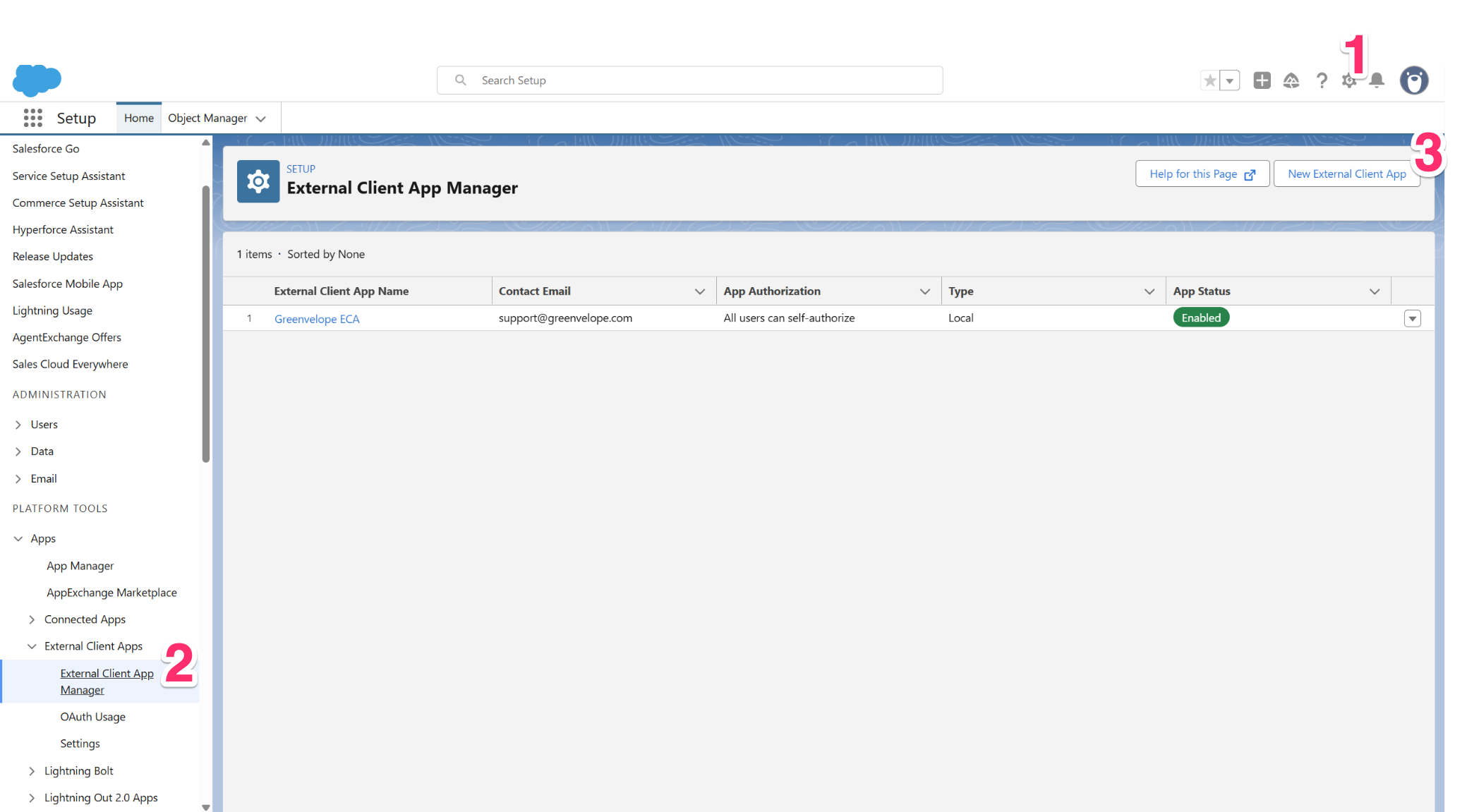This screenshot has height=812, width=1467.
Task: Click the Salesforce cloud logo
Action: click(37, 80)
